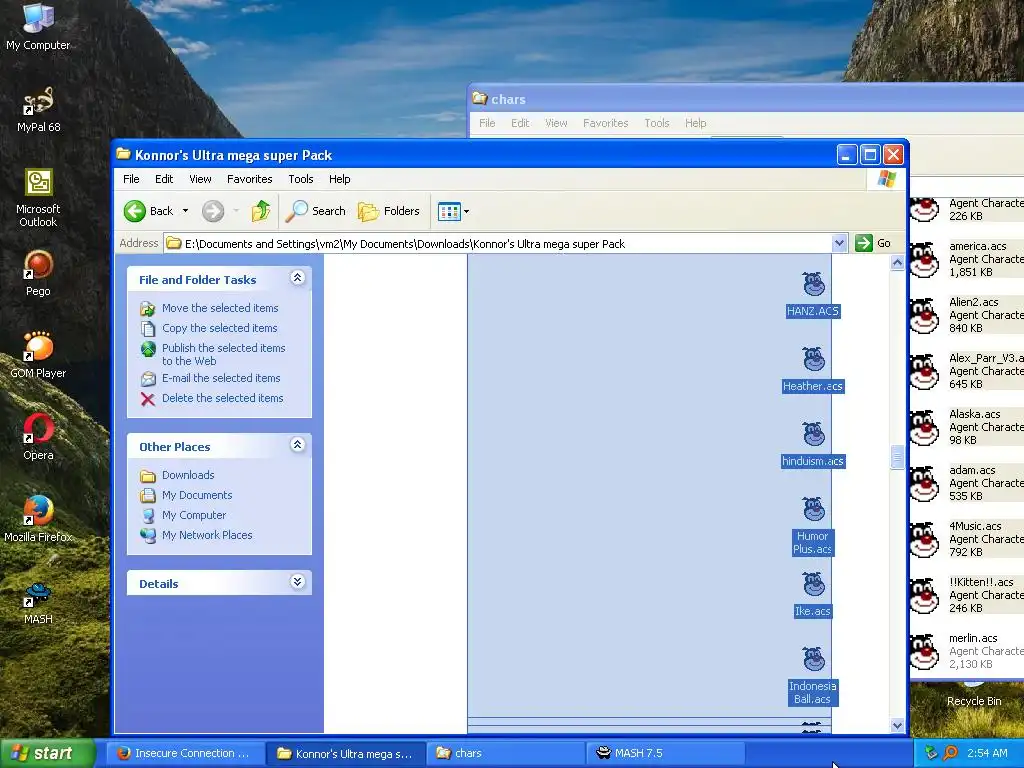The height and width of the screenshot is (768, 1024).
Task: Select MASH desktop shortcut
Action: (38, 602)
